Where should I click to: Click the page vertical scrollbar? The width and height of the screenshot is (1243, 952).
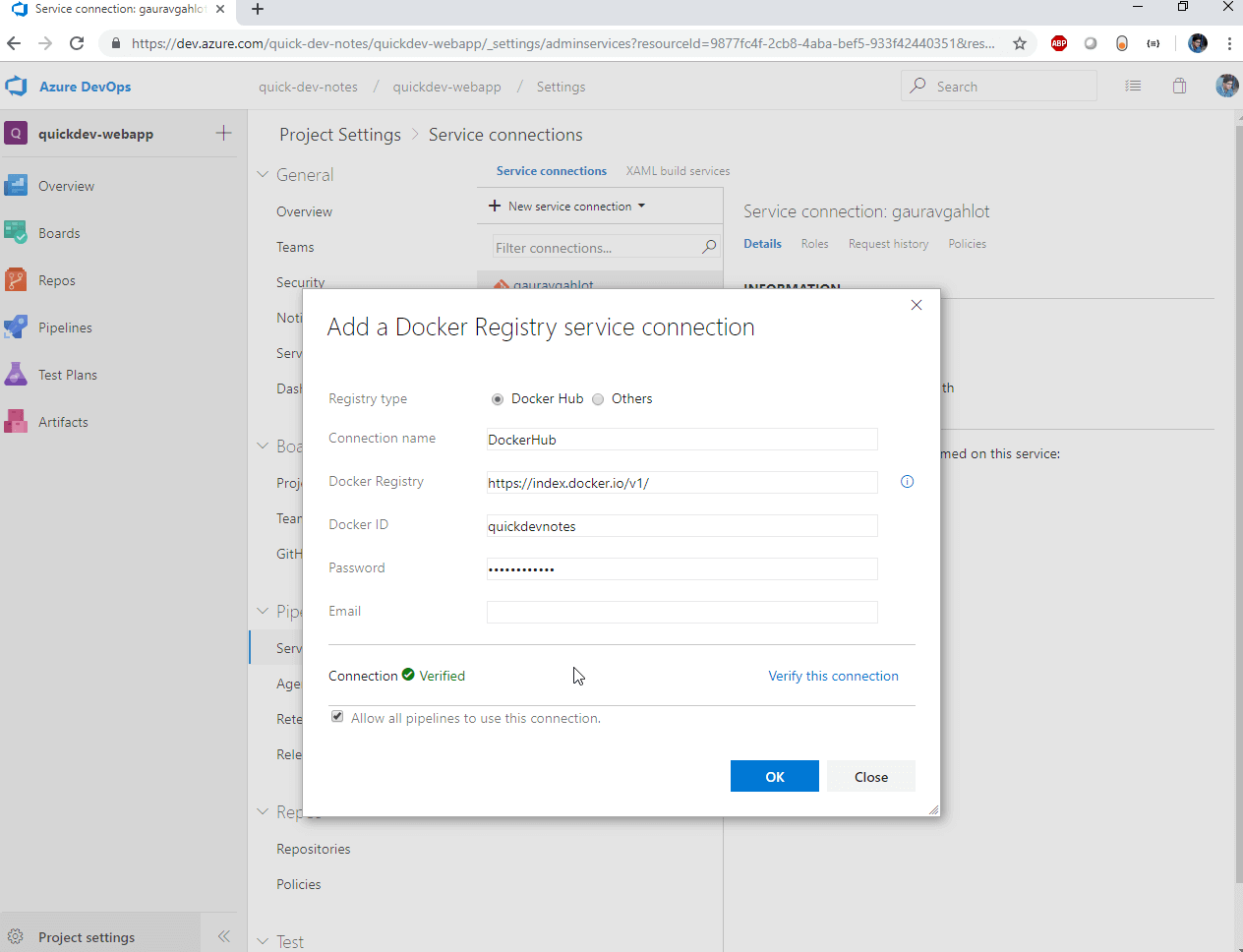pyautogui.click(x=1238, y=502)
